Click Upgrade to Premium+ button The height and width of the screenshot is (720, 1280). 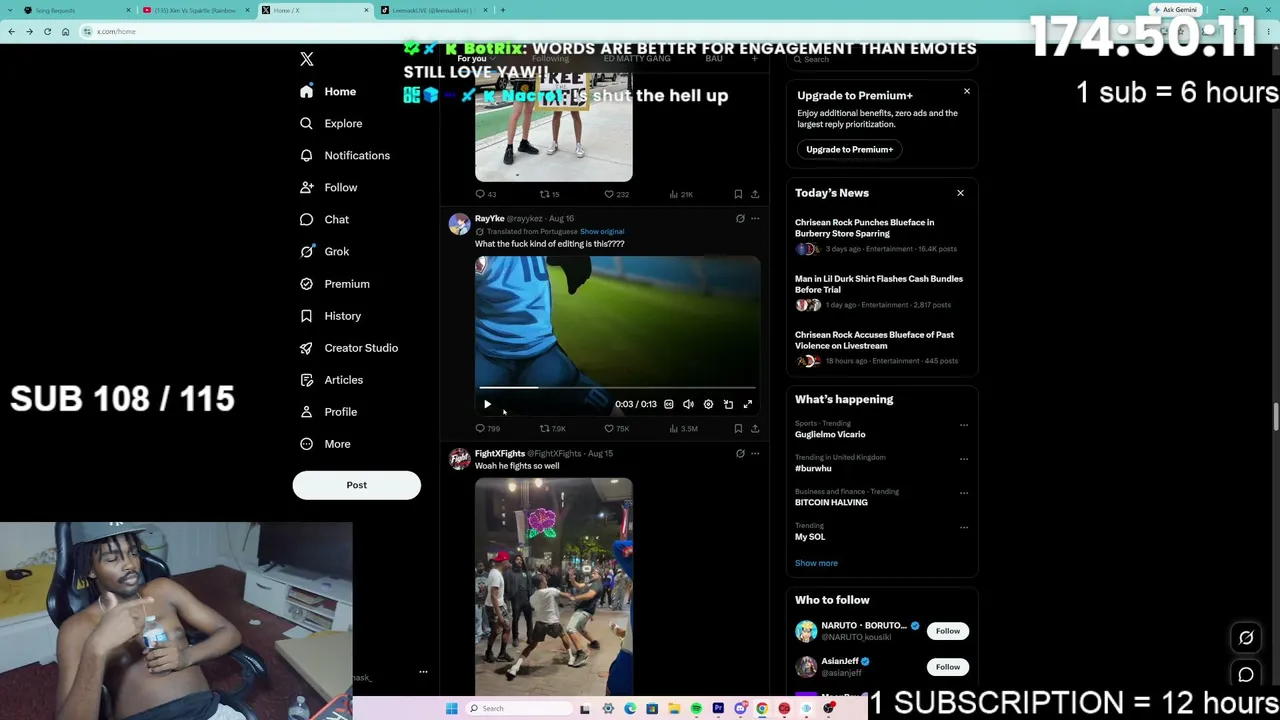click(x=850, y=150)
